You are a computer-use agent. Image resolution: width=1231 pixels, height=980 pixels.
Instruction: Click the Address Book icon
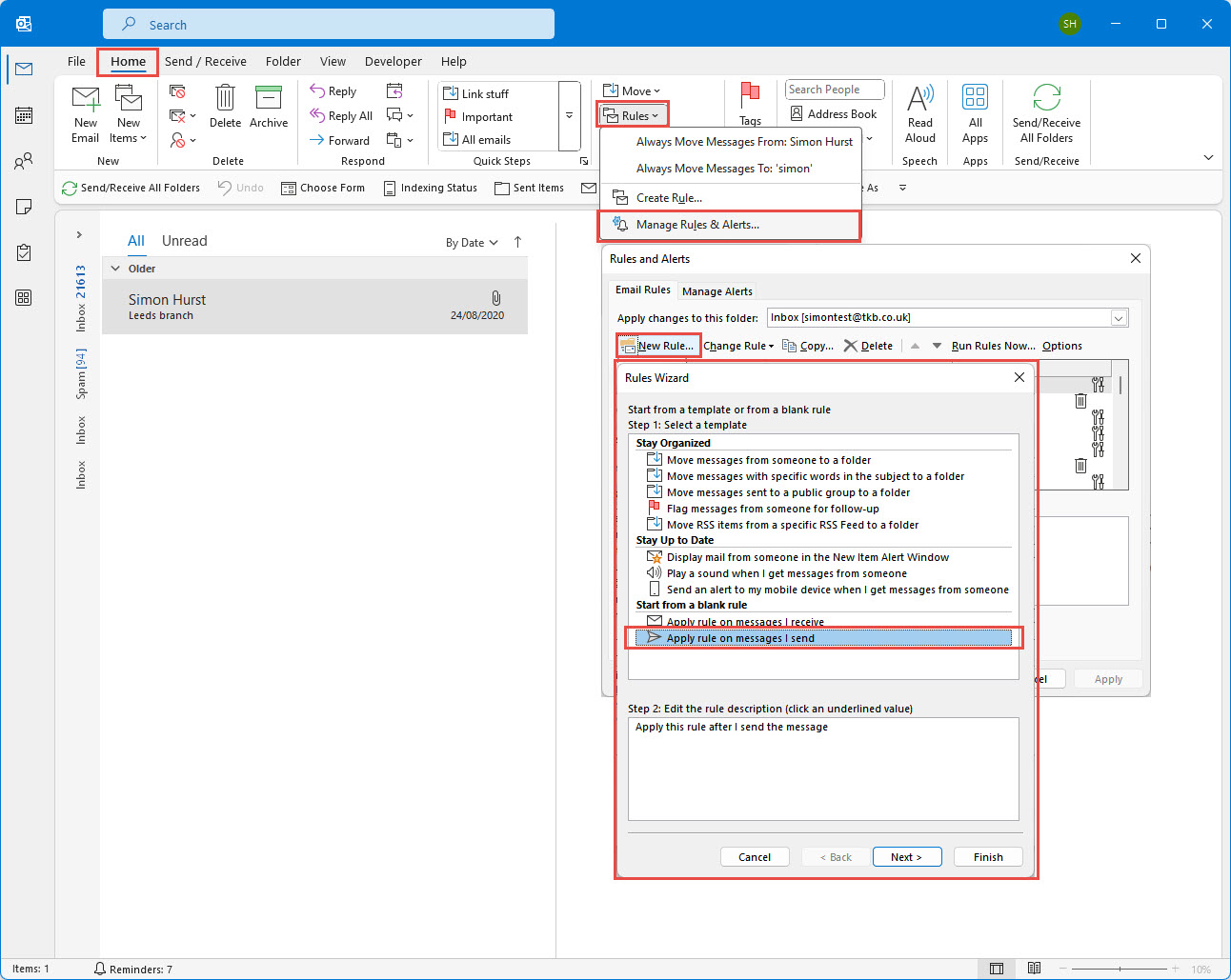point(797,114)
